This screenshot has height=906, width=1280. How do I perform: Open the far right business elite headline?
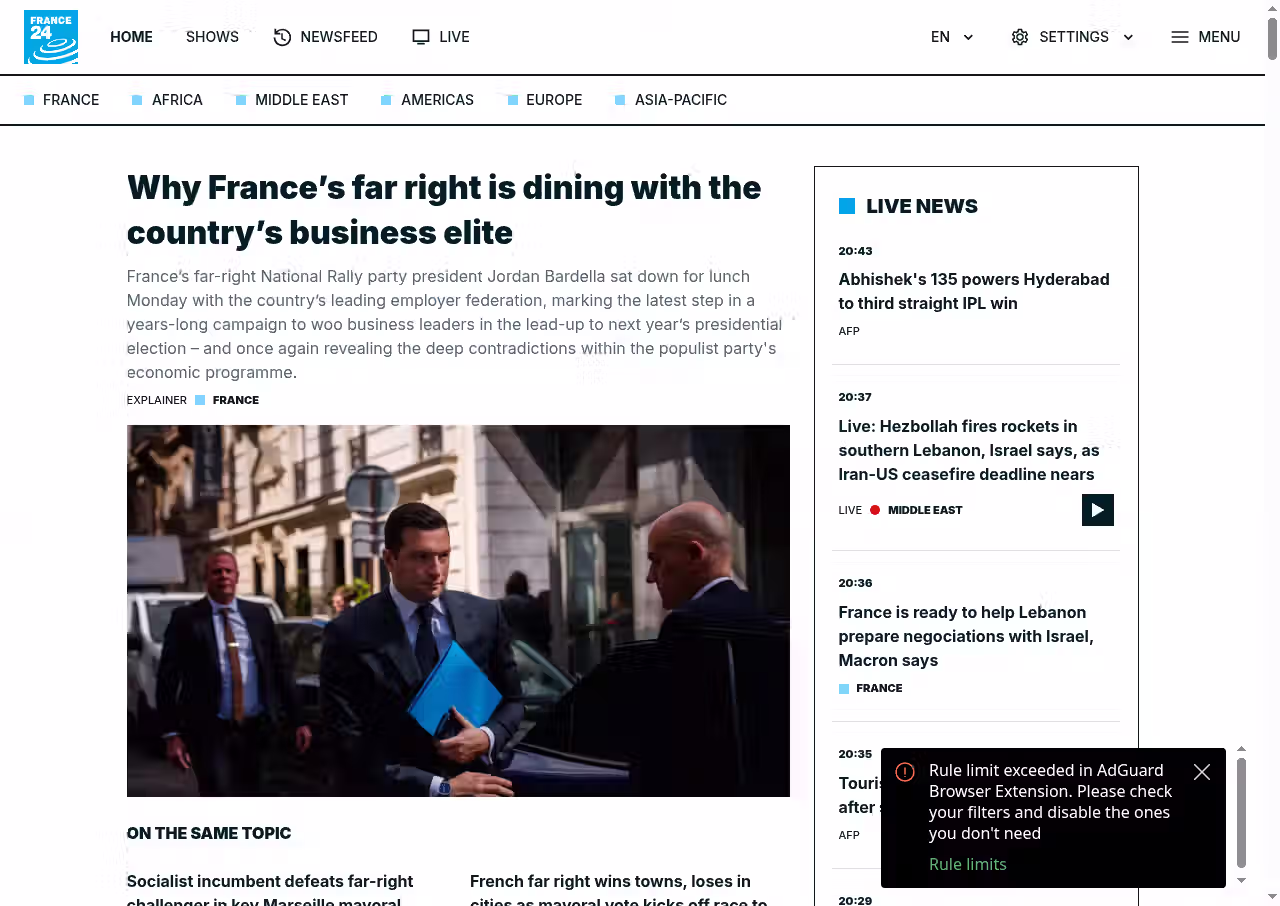click(444, 209)
